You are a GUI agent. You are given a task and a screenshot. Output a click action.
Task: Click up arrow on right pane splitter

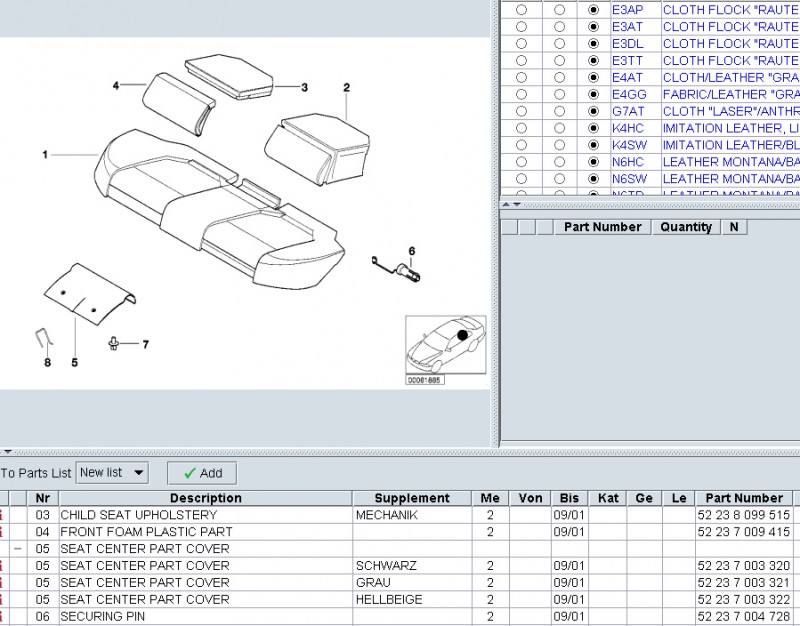506,205
